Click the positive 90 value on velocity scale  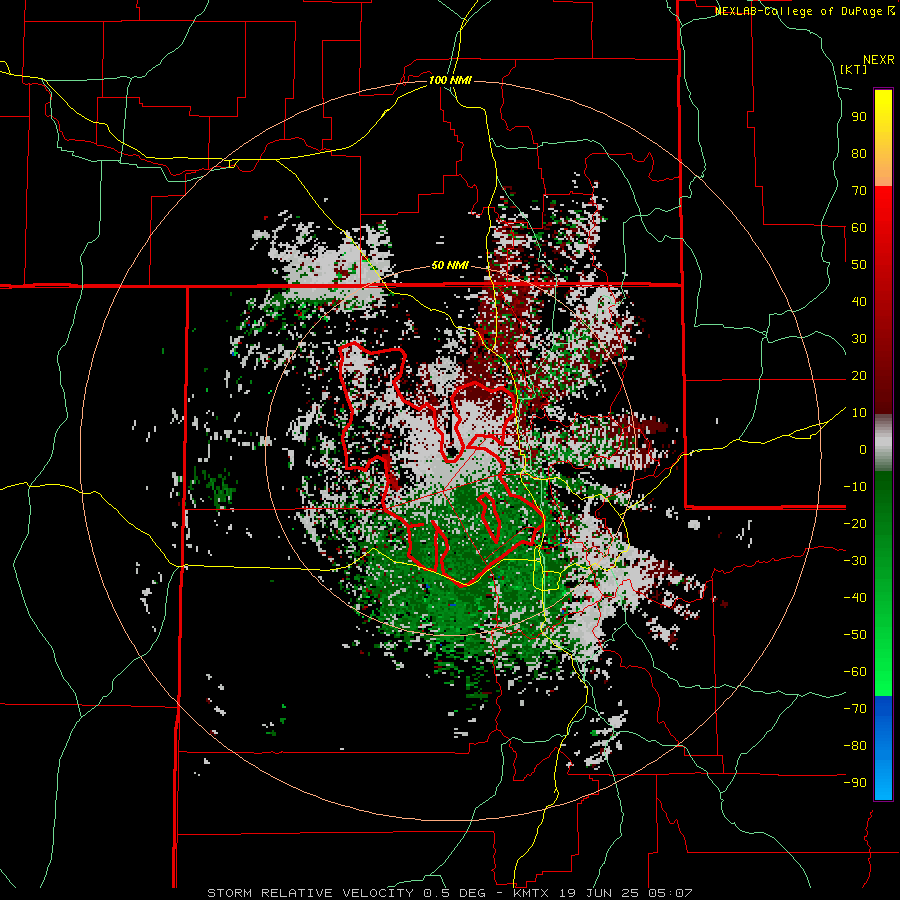859,117
